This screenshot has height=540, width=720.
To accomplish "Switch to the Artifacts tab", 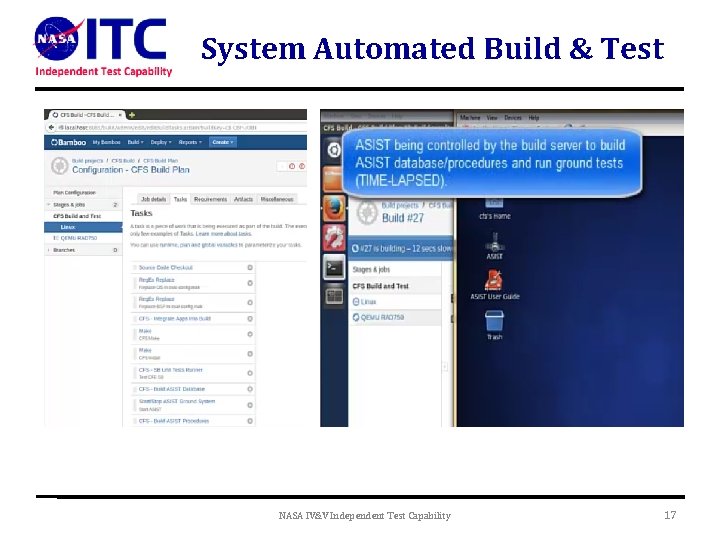I will (243, 199).
